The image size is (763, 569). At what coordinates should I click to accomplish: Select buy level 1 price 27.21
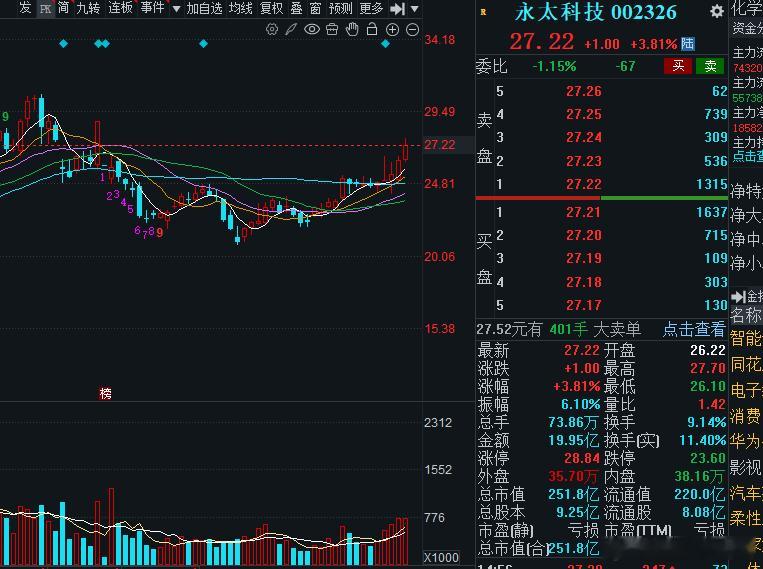(x=583, y=212)
